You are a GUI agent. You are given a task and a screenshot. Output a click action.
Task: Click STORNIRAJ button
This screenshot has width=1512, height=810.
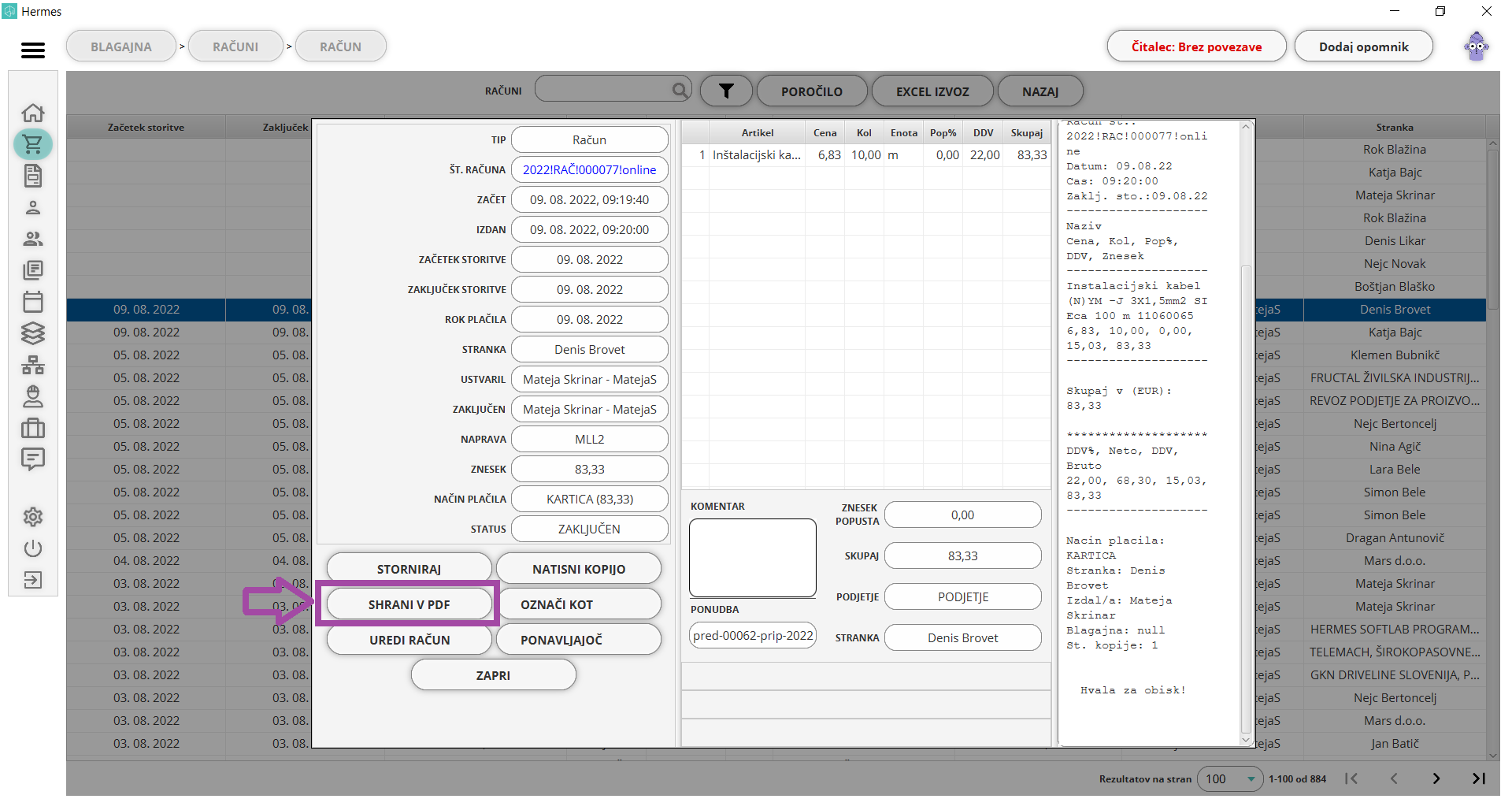point(409,568)
